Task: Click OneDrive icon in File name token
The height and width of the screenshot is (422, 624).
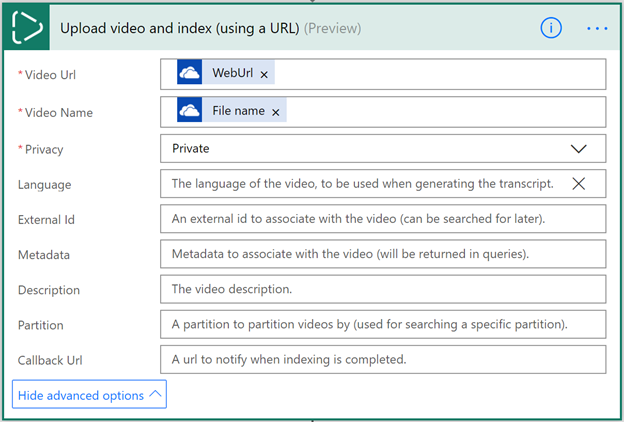Action: point(190,111)
